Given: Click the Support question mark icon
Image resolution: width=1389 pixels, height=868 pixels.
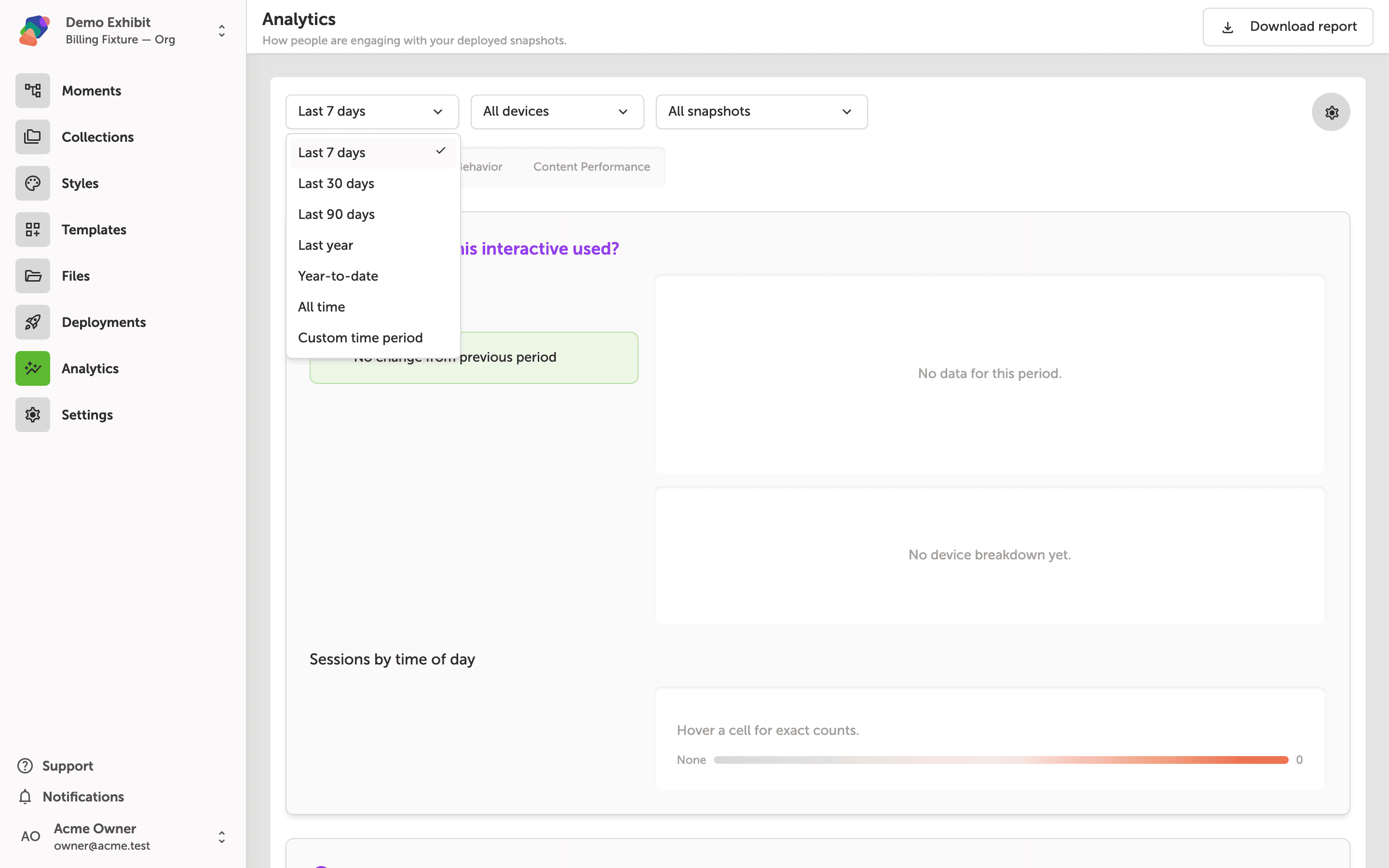Looking at the screenshot, I should point(25,766).
